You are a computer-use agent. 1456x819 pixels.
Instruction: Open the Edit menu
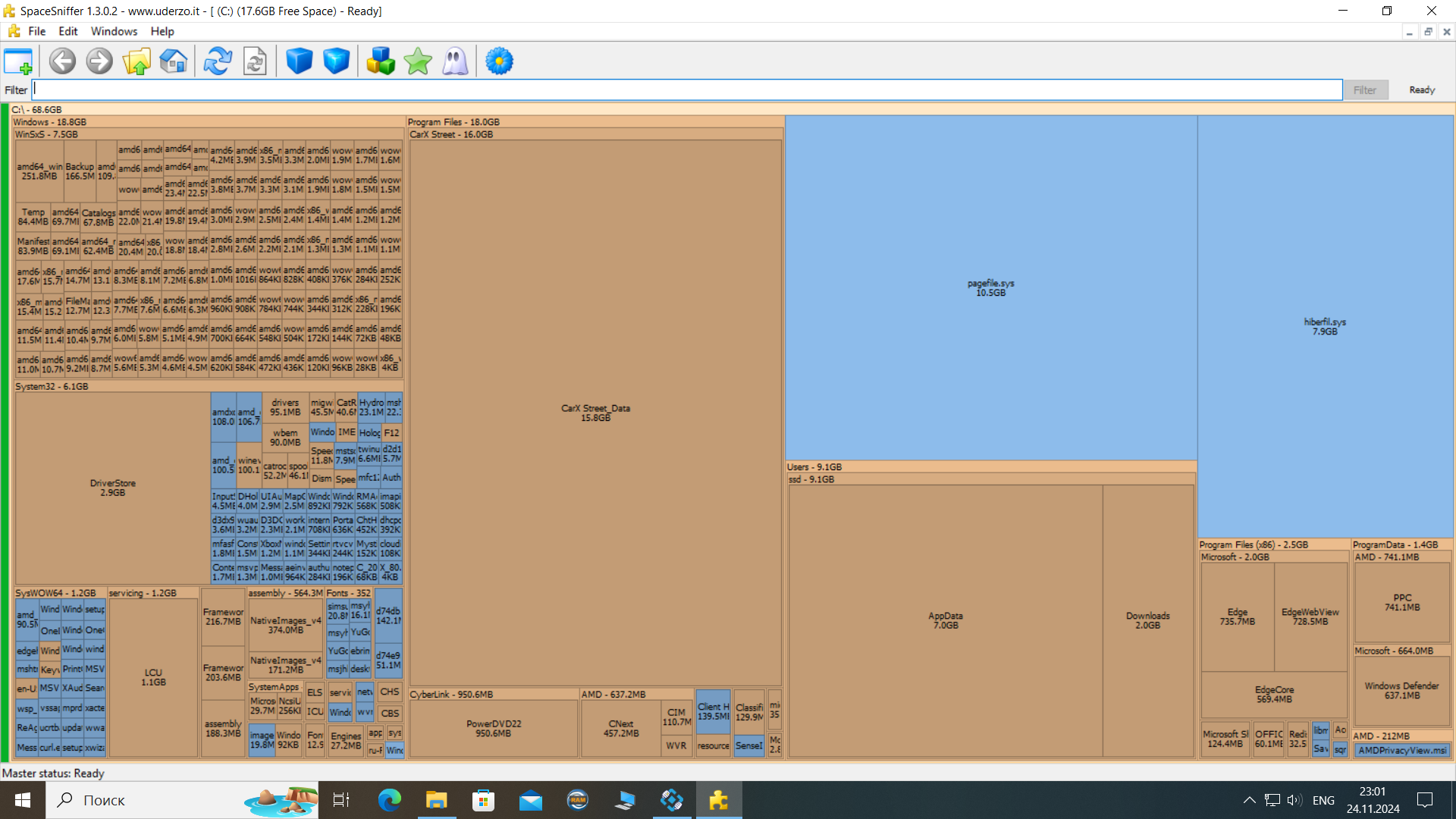67,31
